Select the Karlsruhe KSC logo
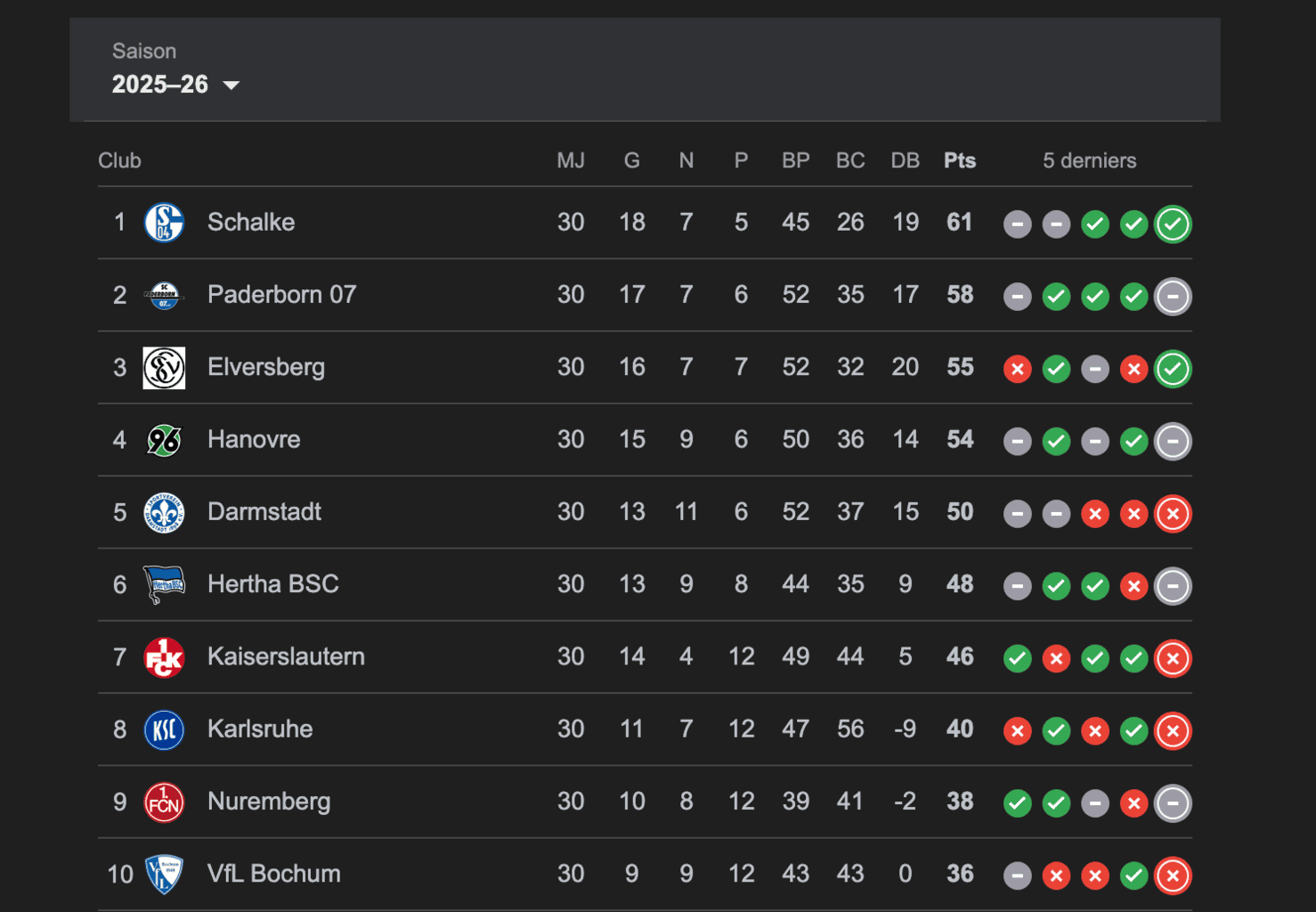This screenshot has height=912, width=1316. click(x=164, y=729)
